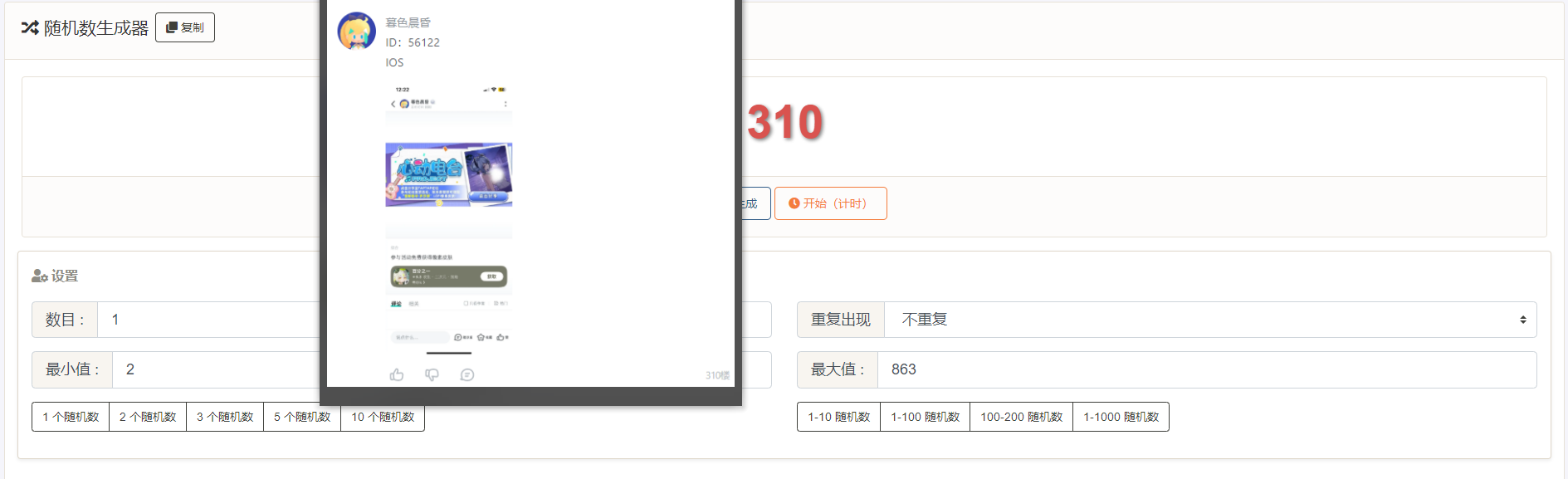Click the 开始（计时）button
The image size is (1568, 479).
pos(830,203)
